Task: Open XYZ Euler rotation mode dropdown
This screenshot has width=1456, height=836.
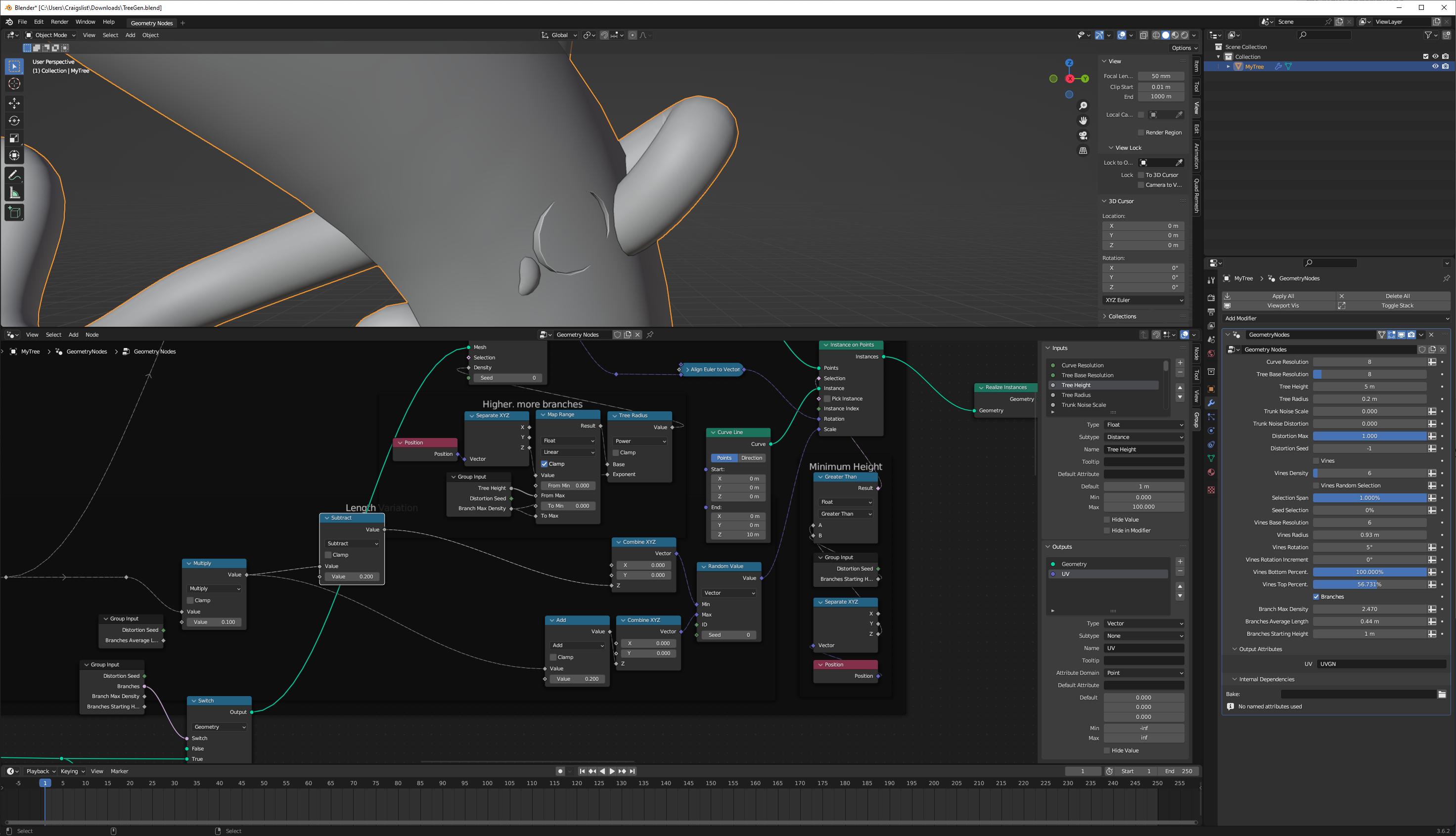Action: [x=1143, y=300]
